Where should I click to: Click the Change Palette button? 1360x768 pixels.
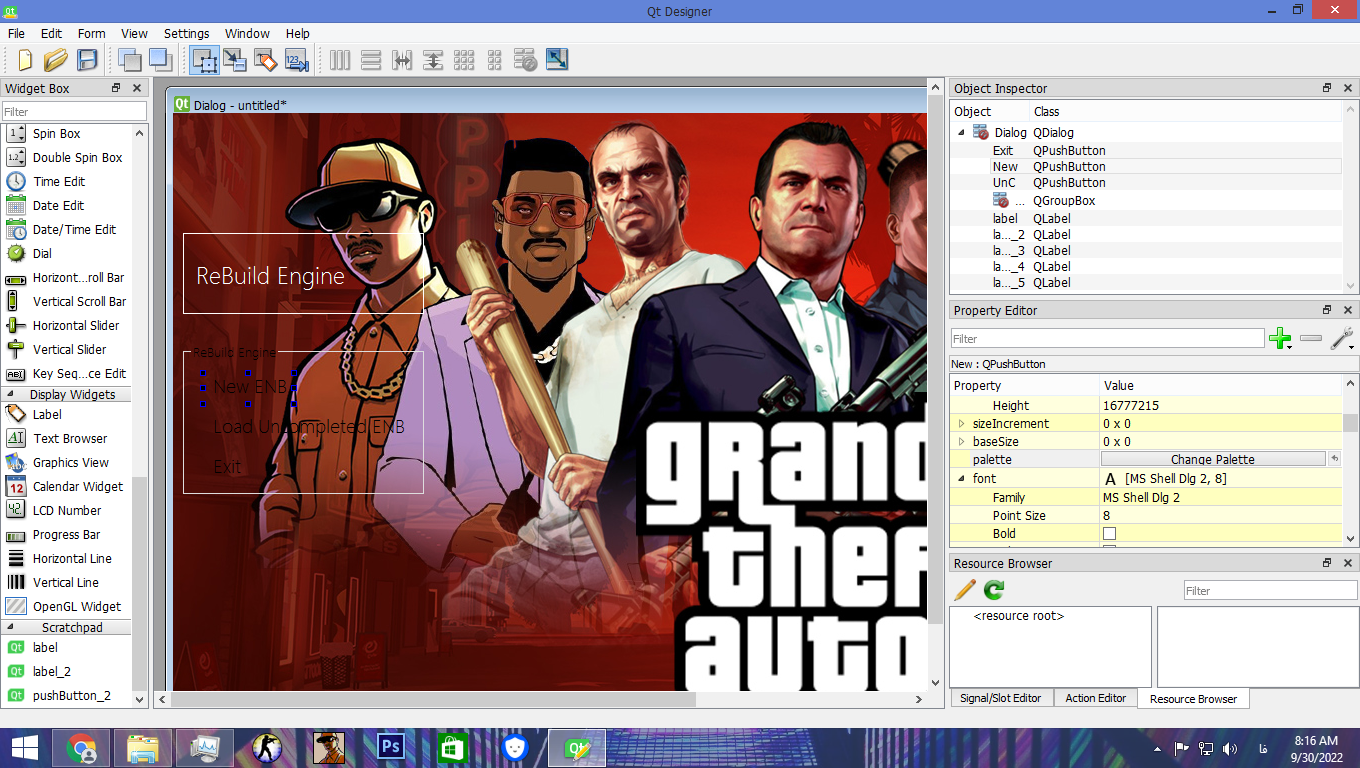1212,460
